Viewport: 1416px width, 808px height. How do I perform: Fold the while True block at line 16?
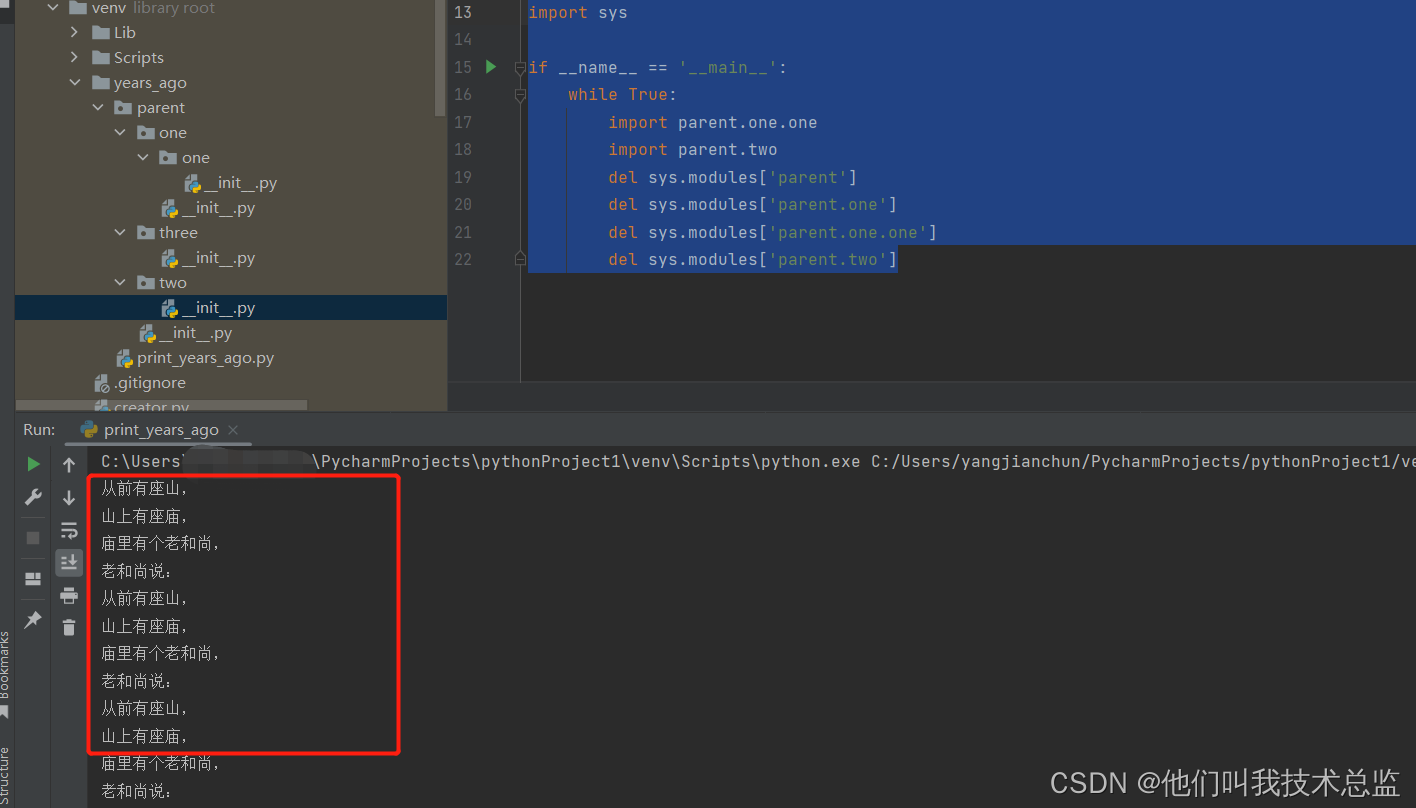click(x=520, y=94)
